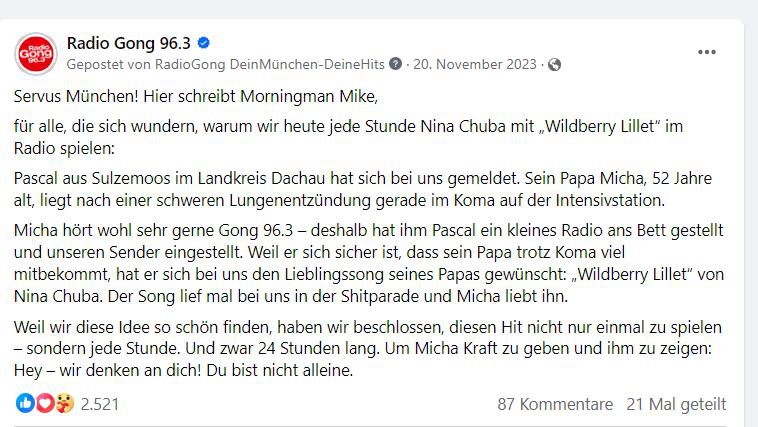This screenshot has height=427, width=758.
Task: Click the paragraph starting Micha hört wohl
Action: pos(369,263)
